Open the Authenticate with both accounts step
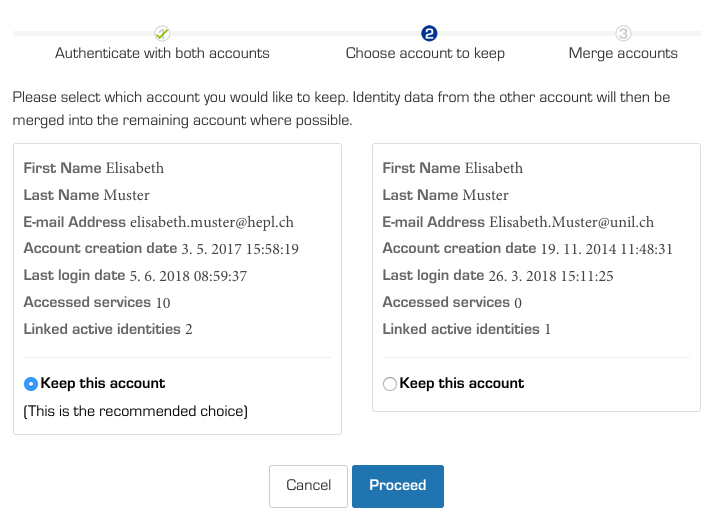 (162, 53)
